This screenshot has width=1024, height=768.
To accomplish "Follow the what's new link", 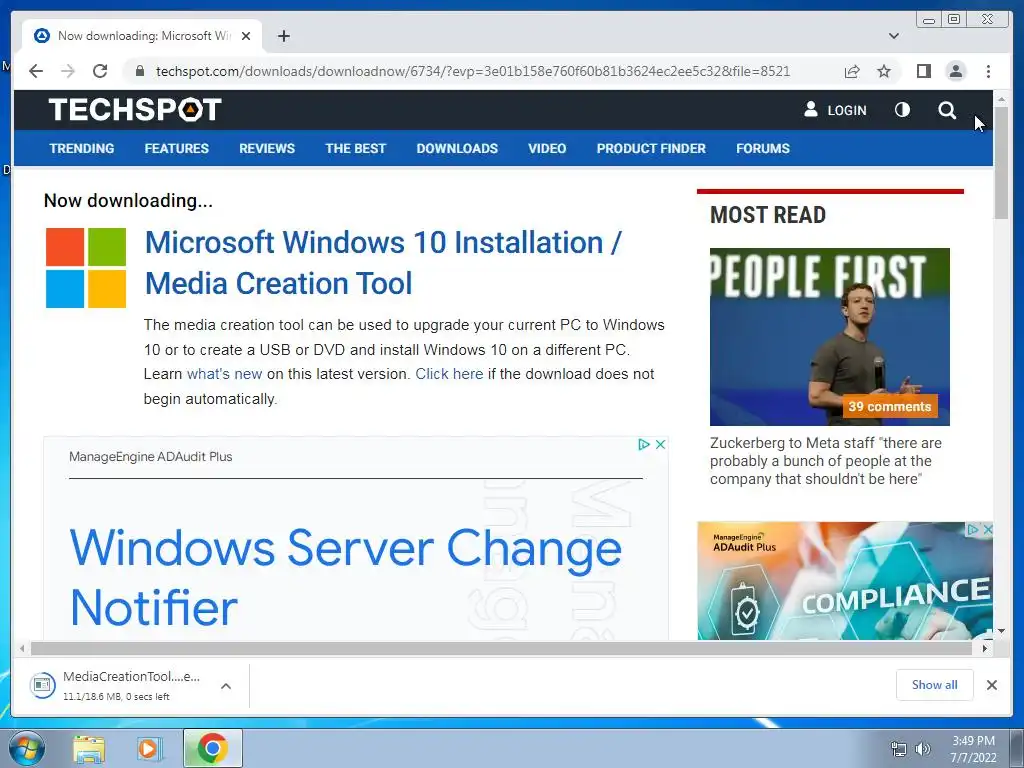I will (x=224, y=374).
